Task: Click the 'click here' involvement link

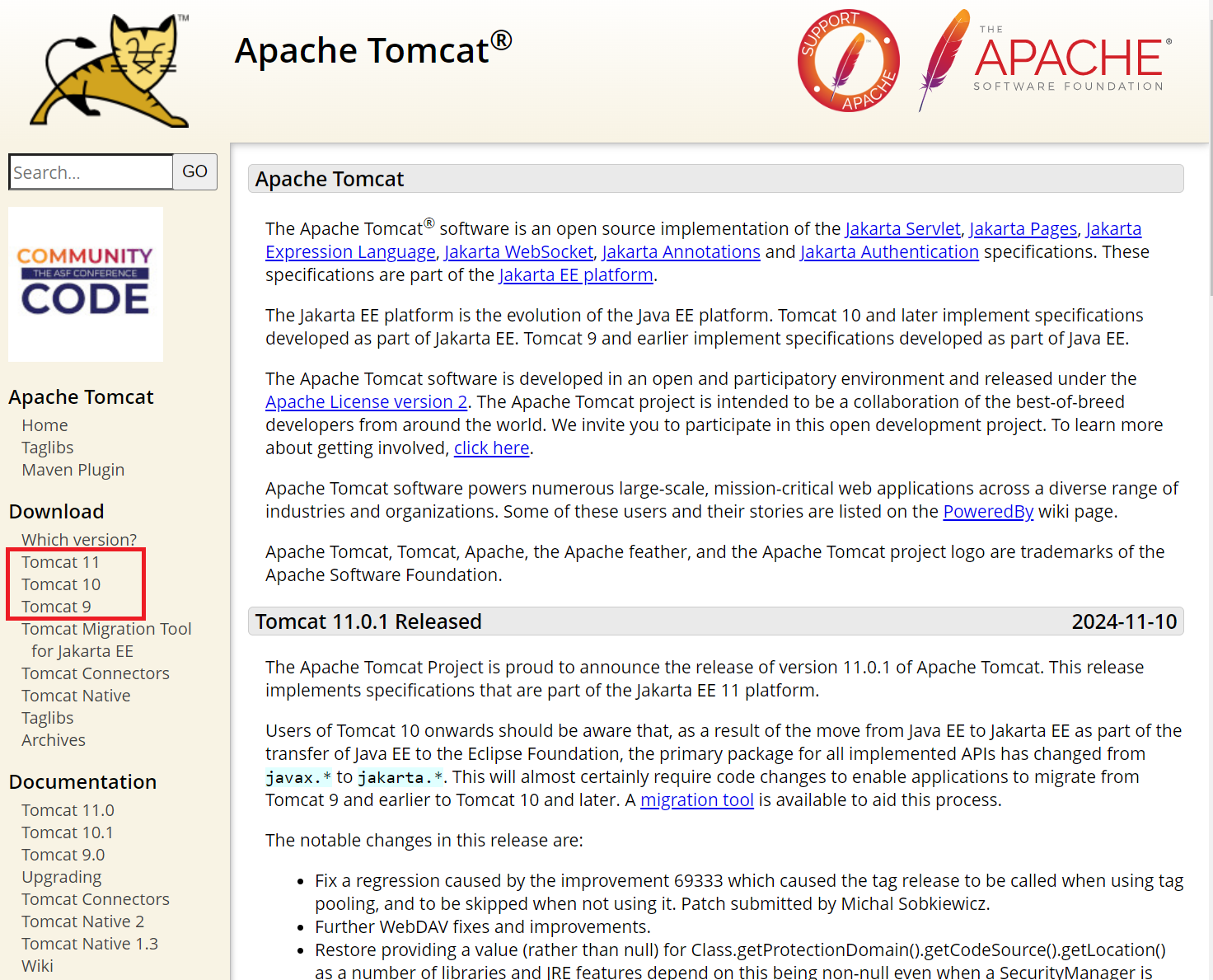Action: coord(492,448)
